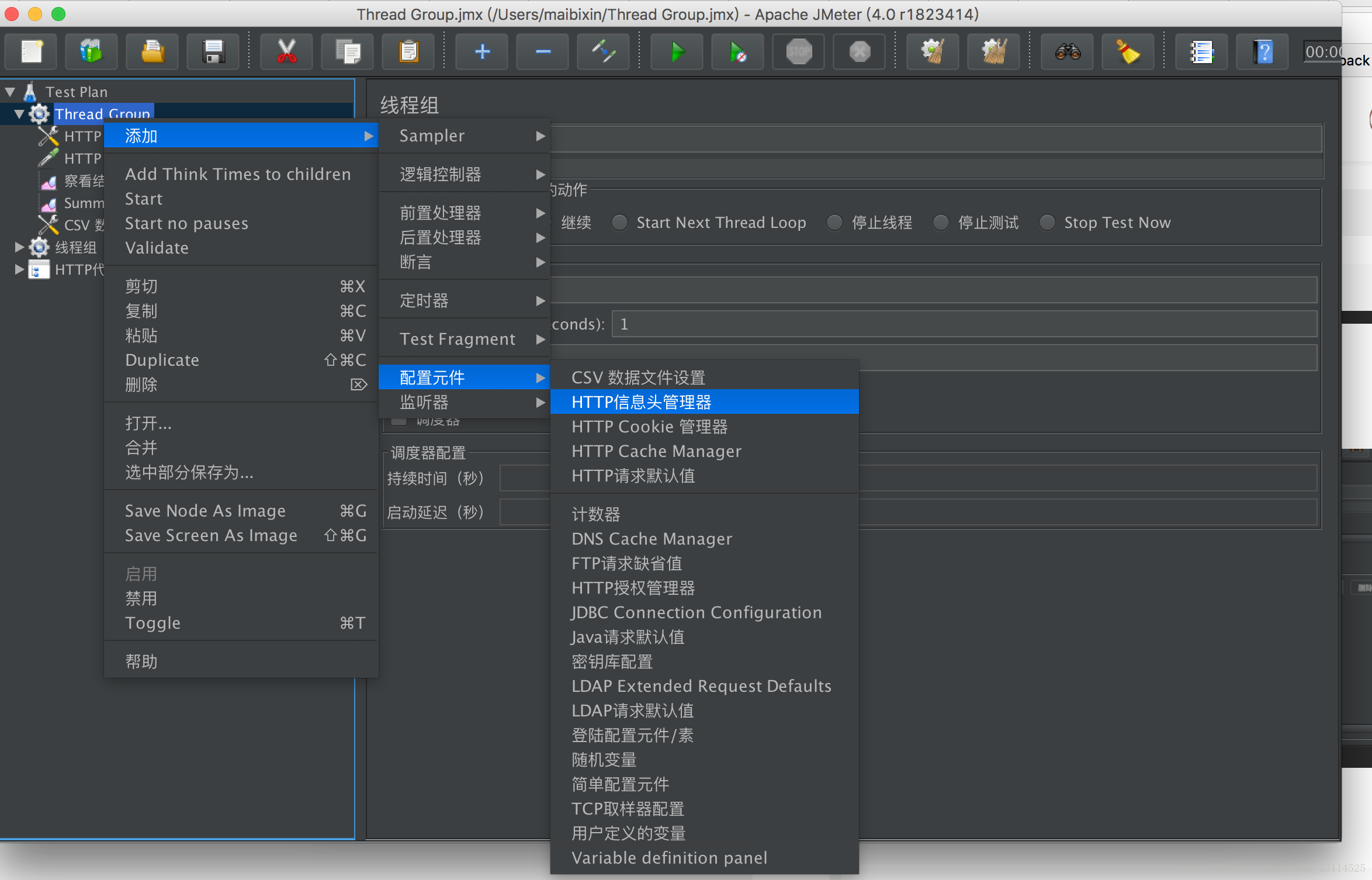The width and height of the screenshot is (1372, 880).
Task: Click the Toggle enable/disable arrows icon
Action: [x=604, y=52]
